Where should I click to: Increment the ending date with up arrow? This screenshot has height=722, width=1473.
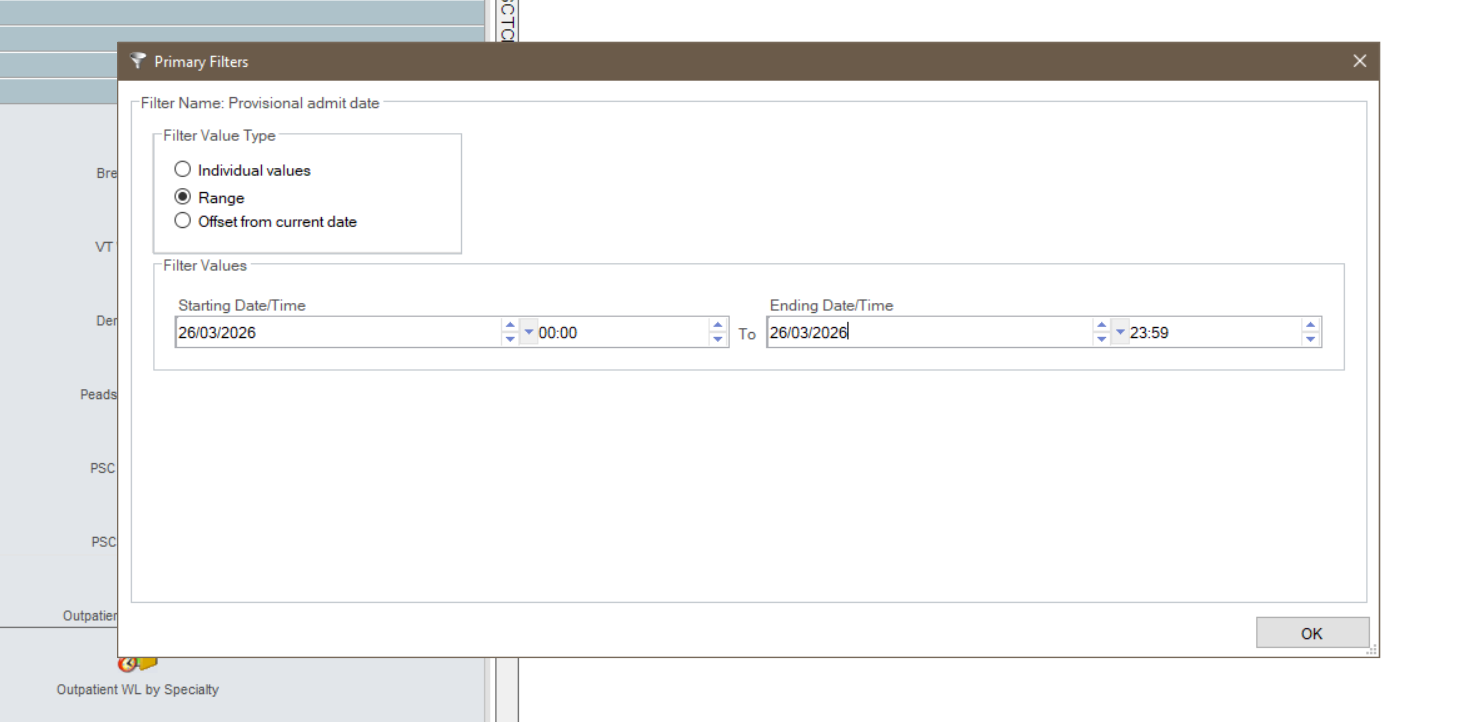click(x=1101, y=326)
